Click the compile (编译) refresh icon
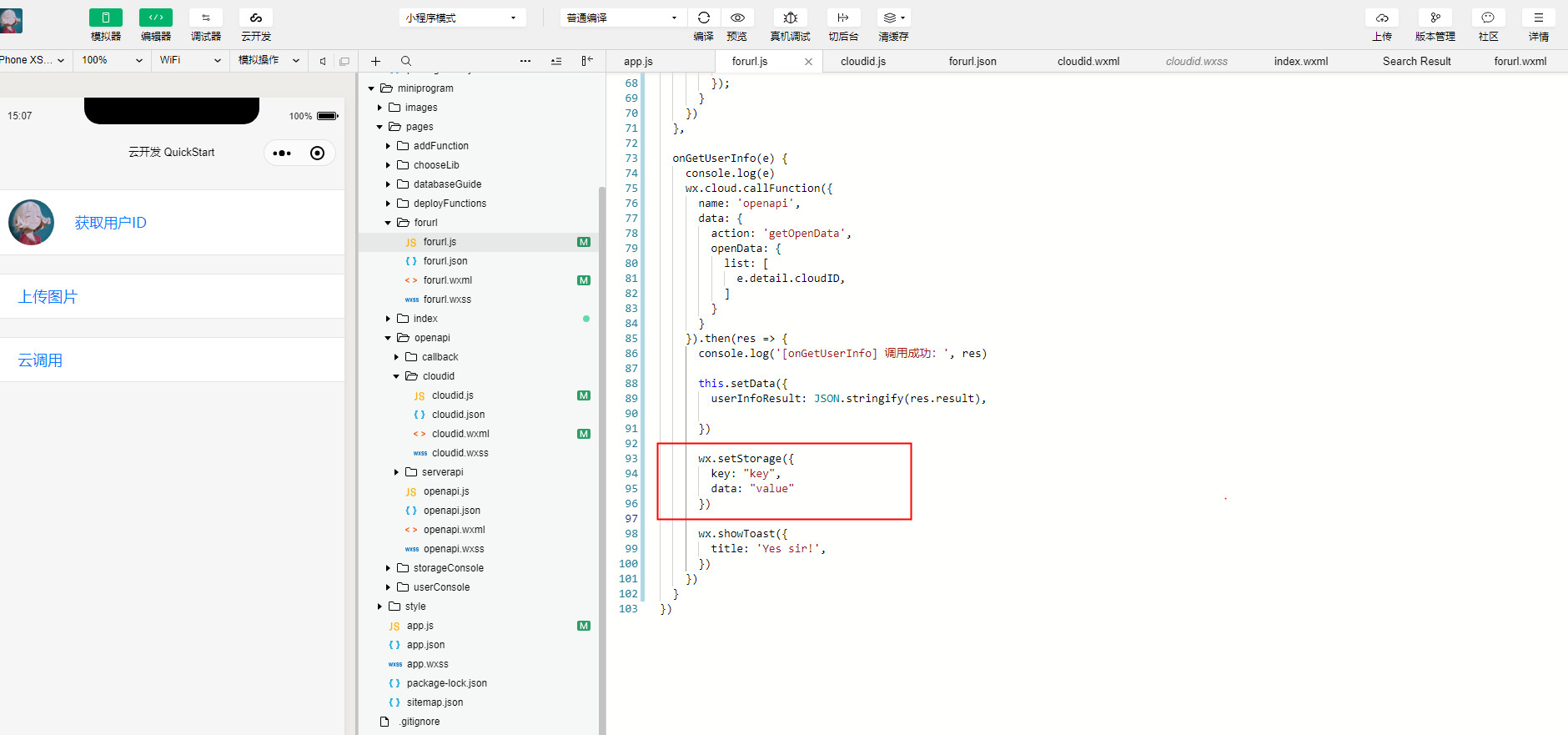 (704, 18)
